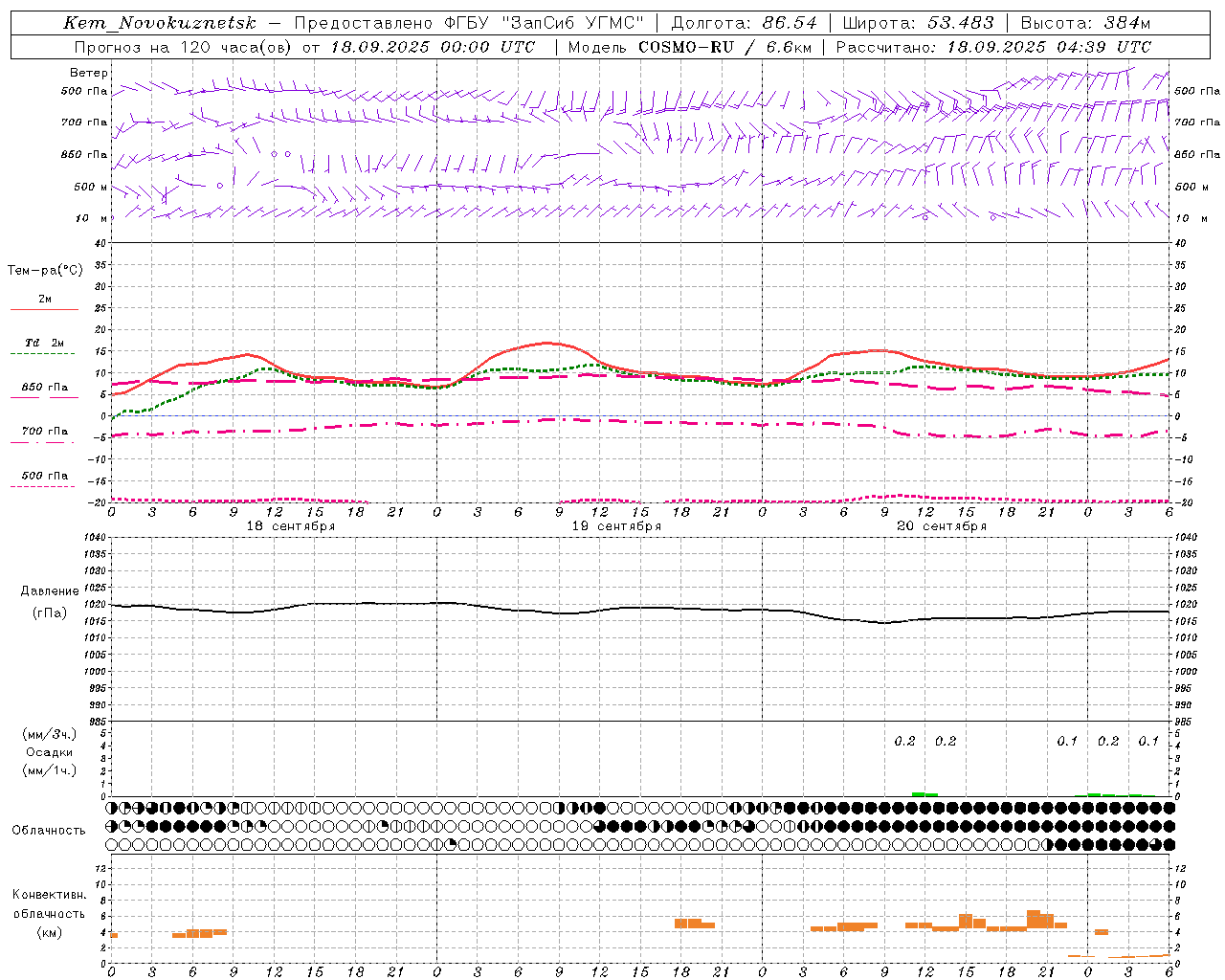The height and width of the screenshot is (980, 1225).
Task: Click the '20 сентября' date label
Action: [942, 526]
